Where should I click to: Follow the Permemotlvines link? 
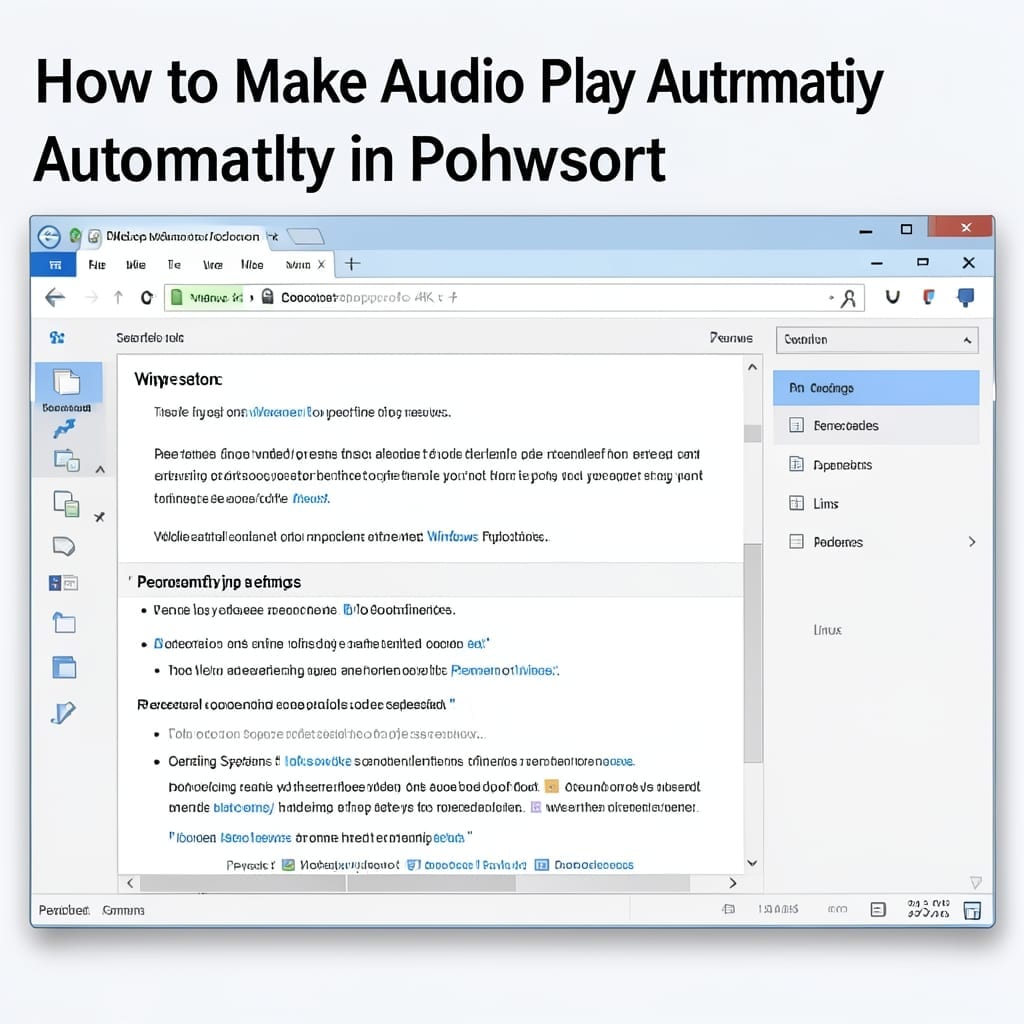[505, 671]
